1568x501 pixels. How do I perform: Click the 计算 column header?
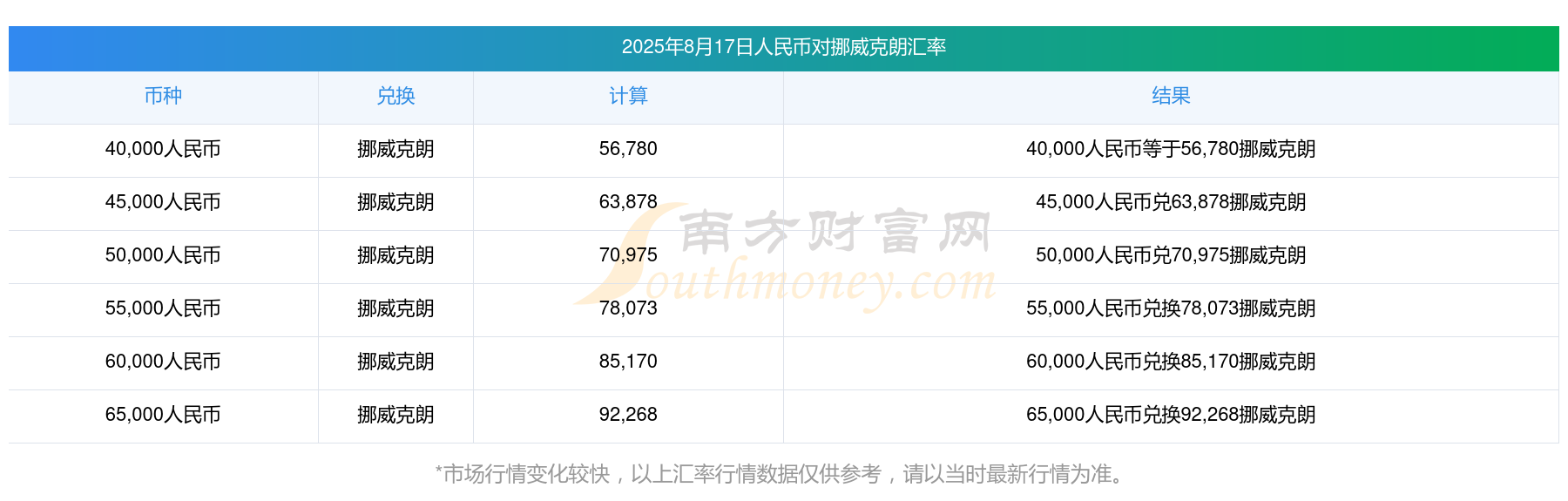pyautogui.click(x=628, y=96)
